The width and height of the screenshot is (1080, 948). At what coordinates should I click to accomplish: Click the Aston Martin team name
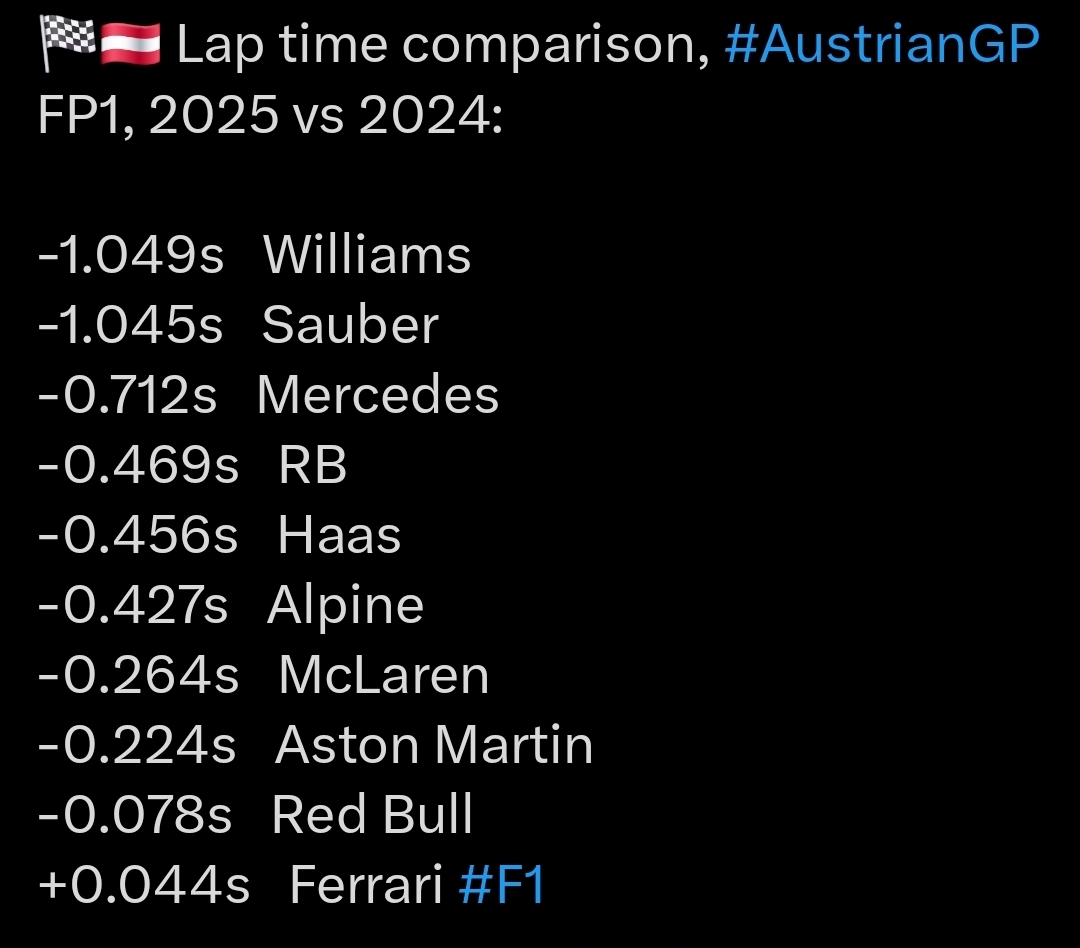434,745
